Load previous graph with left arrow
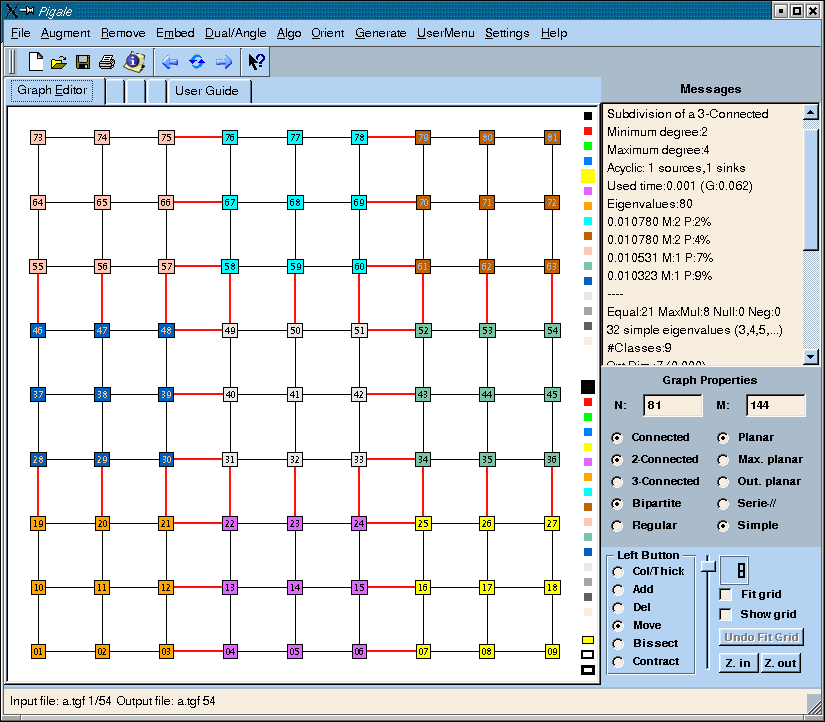The width and height of the screenshot is (825, 722). point(170,62)
